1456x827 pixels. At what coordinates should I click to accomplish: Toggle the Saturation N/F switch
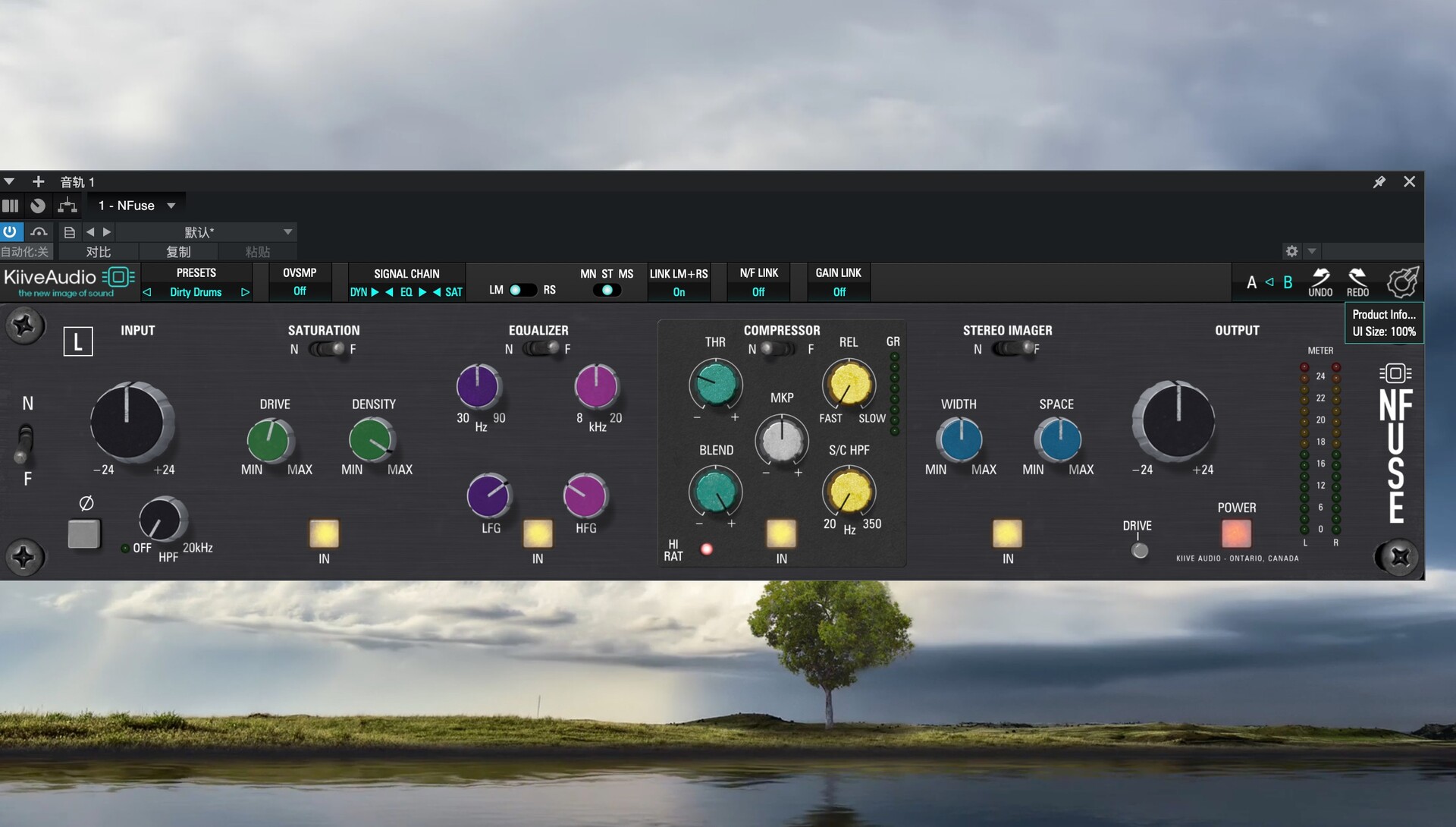pyautogui.click(x=326, y=349)
